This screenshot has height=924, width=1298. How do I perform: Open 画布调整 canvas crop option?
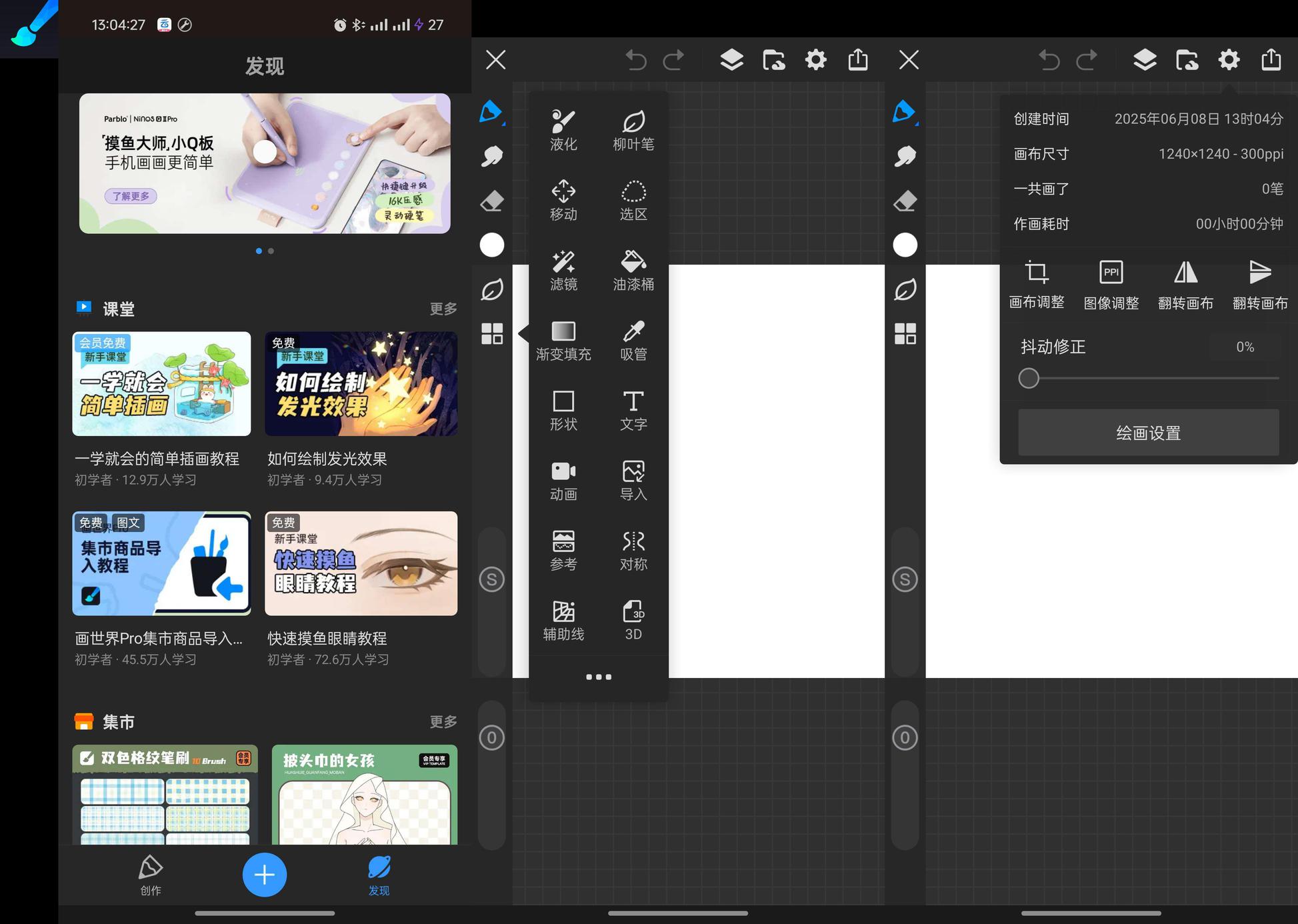click(1036, 285)
